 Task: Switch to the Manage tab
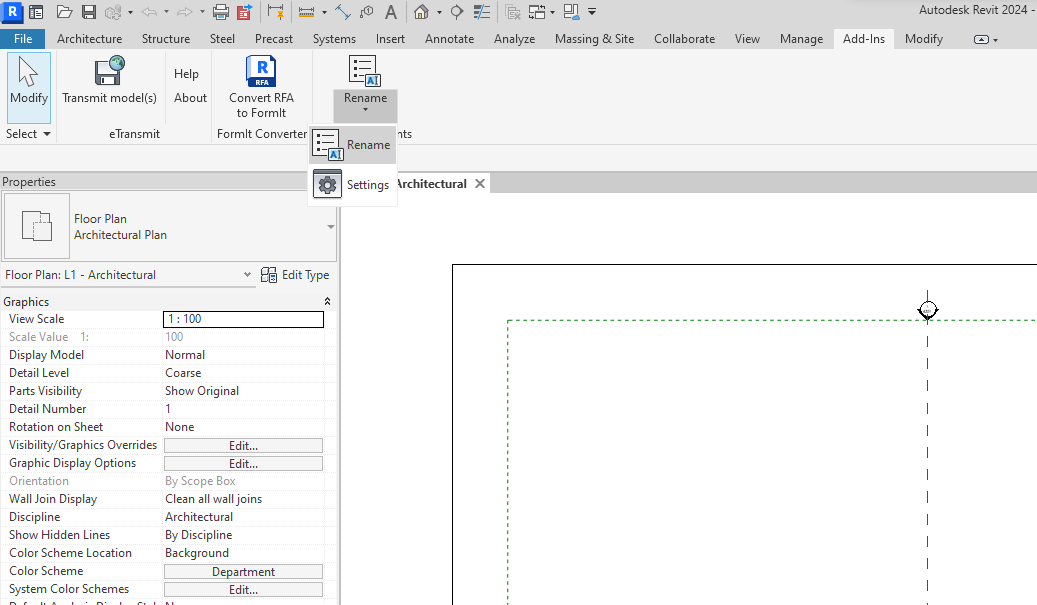coord(802,39)
